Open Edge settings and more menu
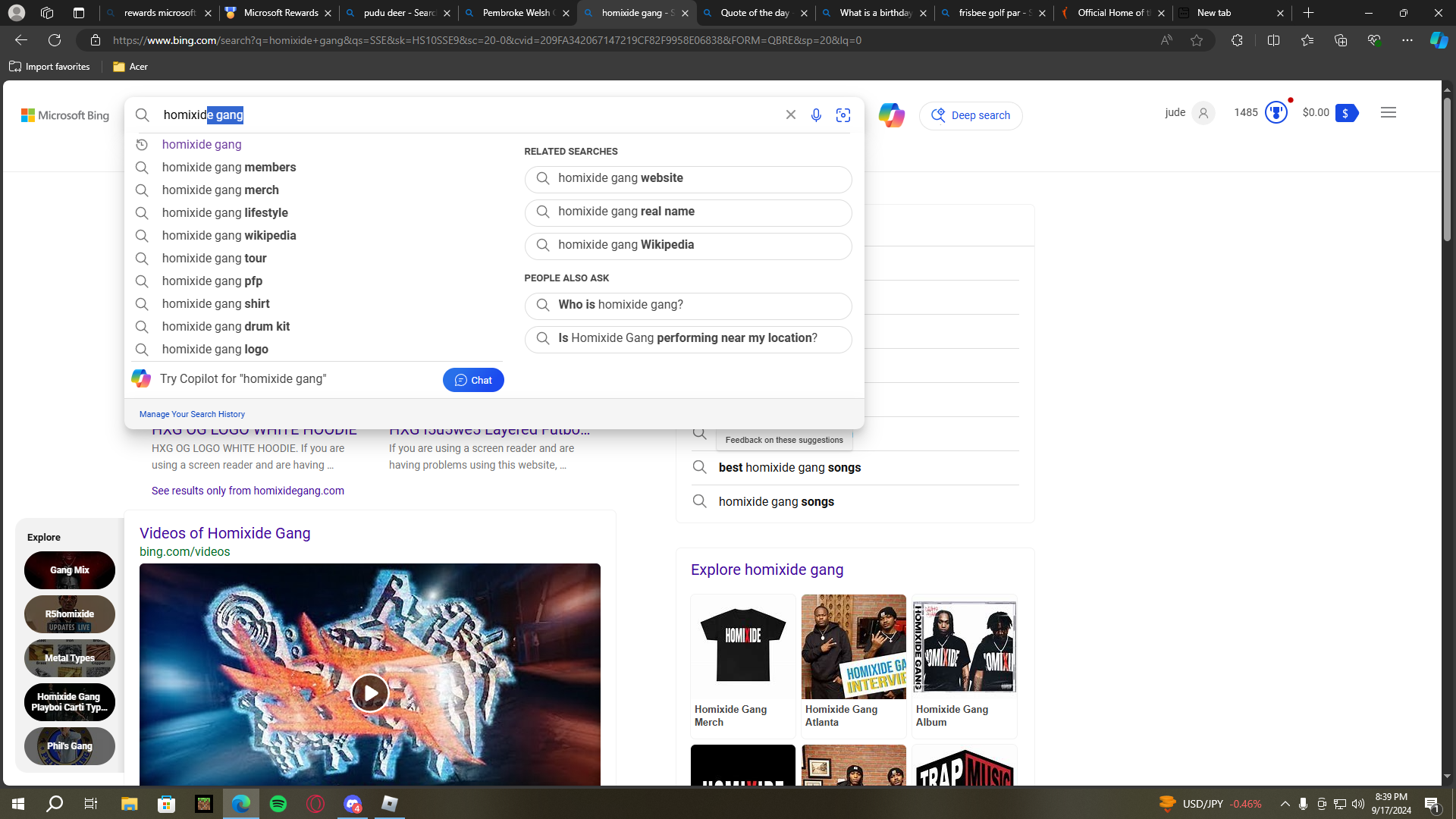 [1407, 40]
